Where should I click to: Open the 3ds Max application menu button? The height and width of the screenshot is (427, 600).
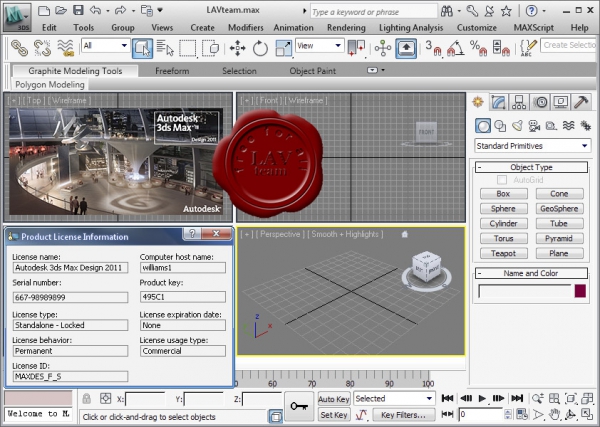pos(17,18)
